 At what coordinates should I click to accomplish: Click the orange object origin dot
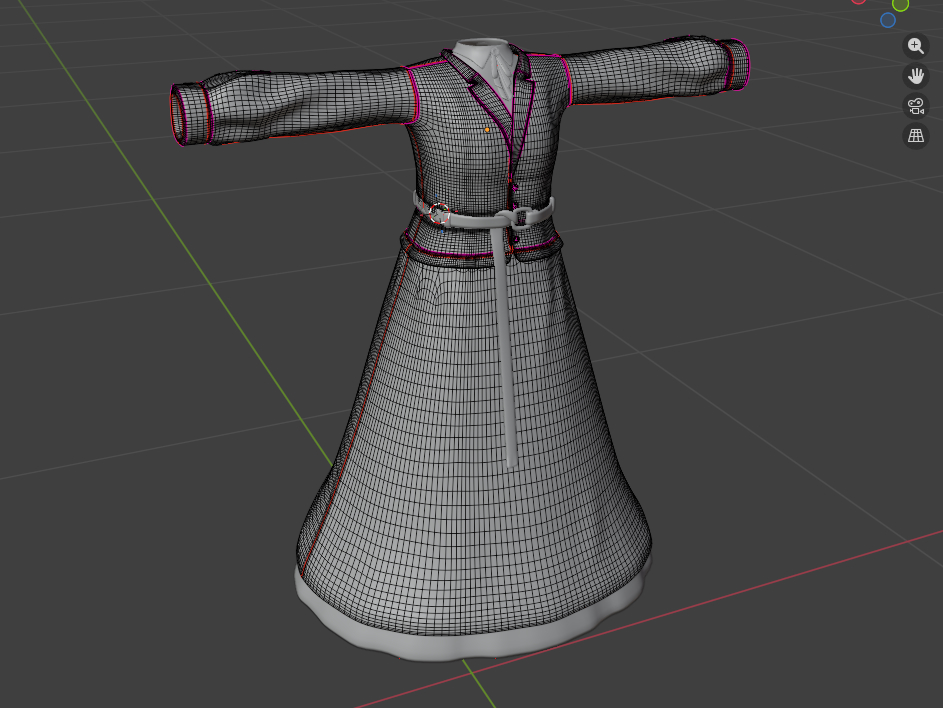point(487,130)
